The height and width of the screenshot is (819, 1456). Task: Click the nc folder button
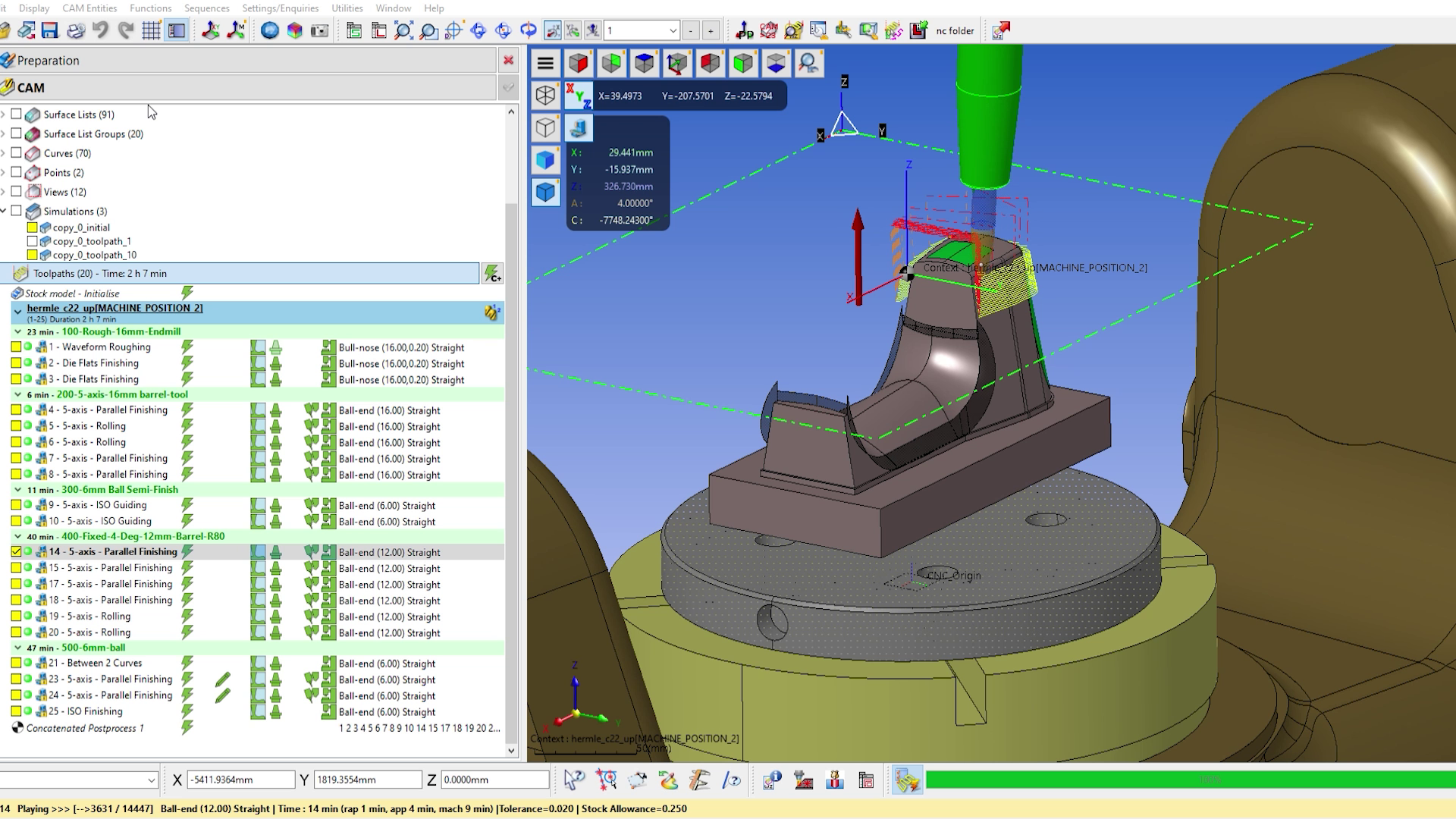click(x=954, y=31)
